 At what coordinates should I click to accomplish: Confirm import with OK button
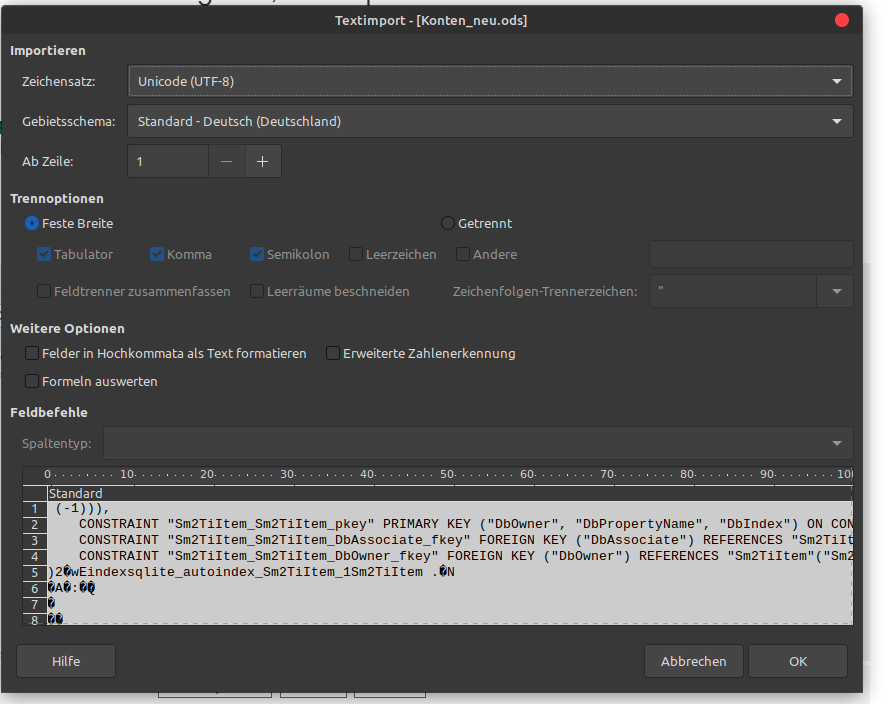798,661
